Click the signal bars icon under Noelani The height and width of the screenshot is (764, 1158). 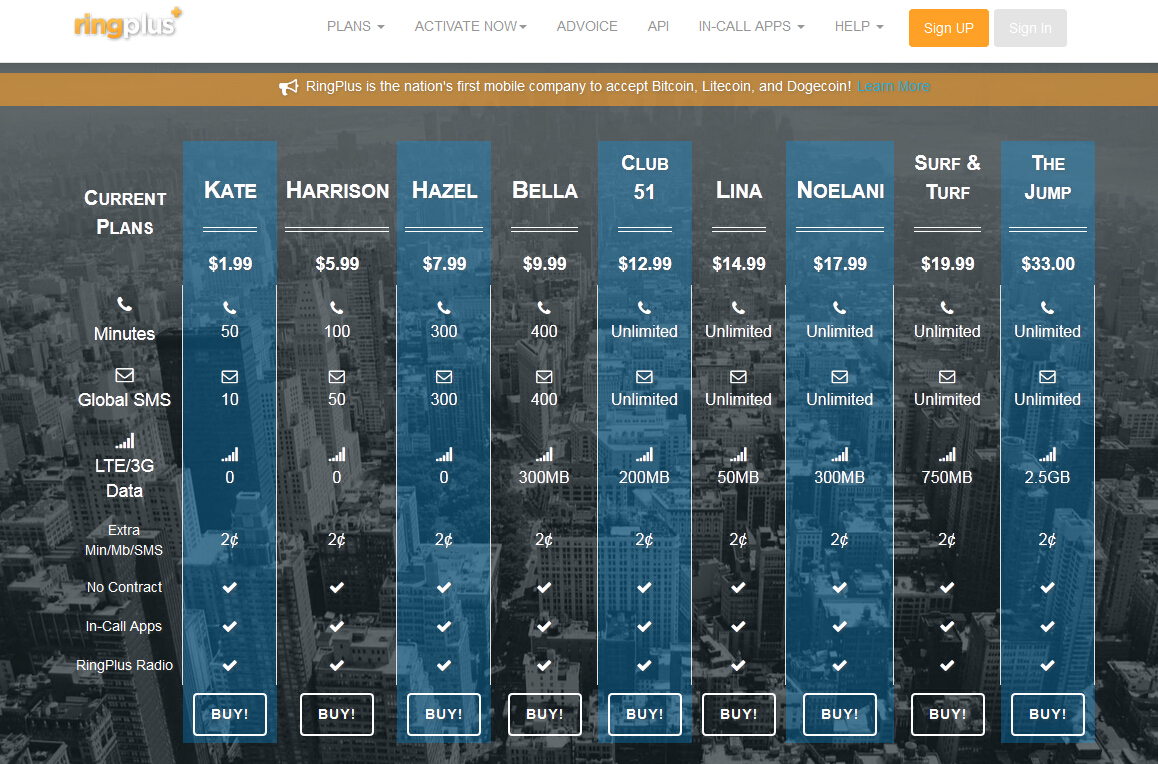(x=840, y=454)
